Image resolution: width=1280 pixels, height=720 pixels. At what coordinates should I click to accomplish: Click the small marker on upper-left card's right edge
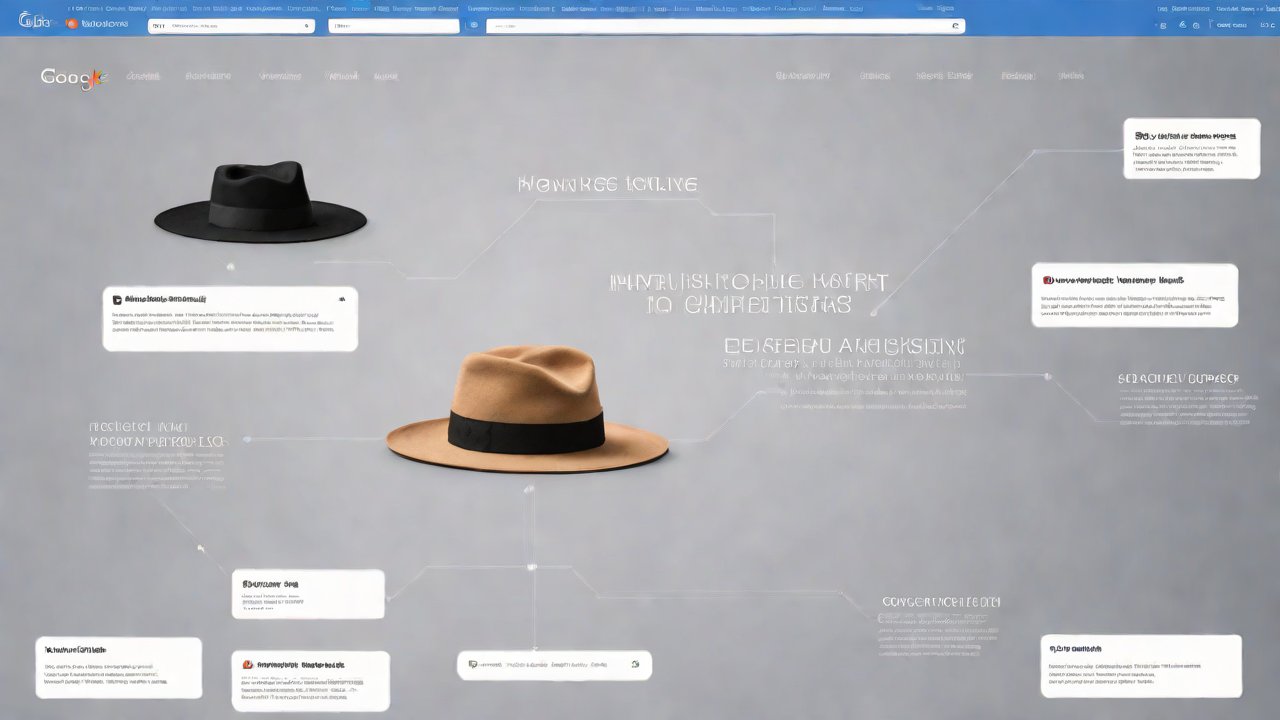pyautogui.click(x=342, y=298)
